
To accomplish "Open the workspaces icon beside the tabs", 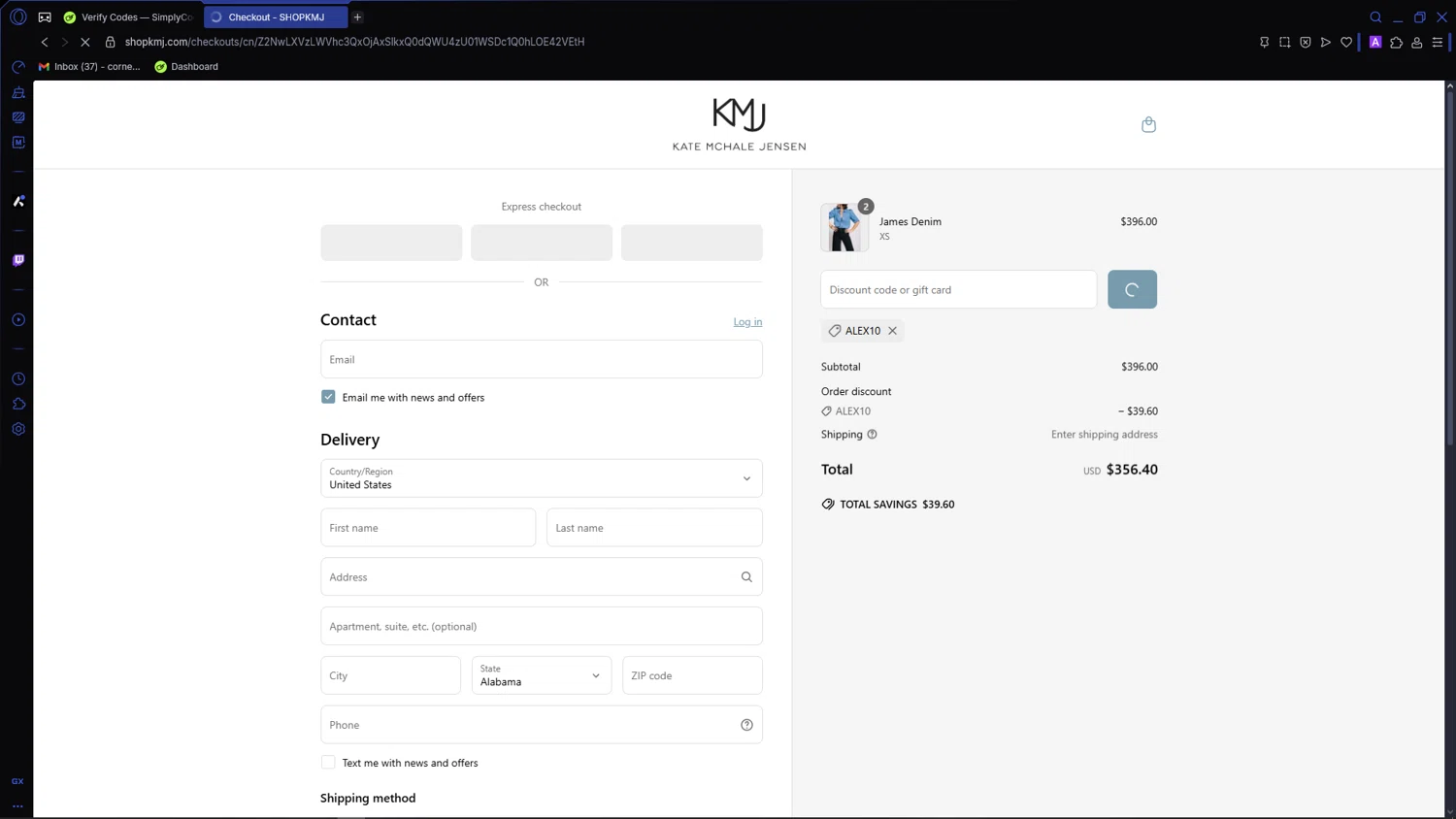I will coord(45,17).
